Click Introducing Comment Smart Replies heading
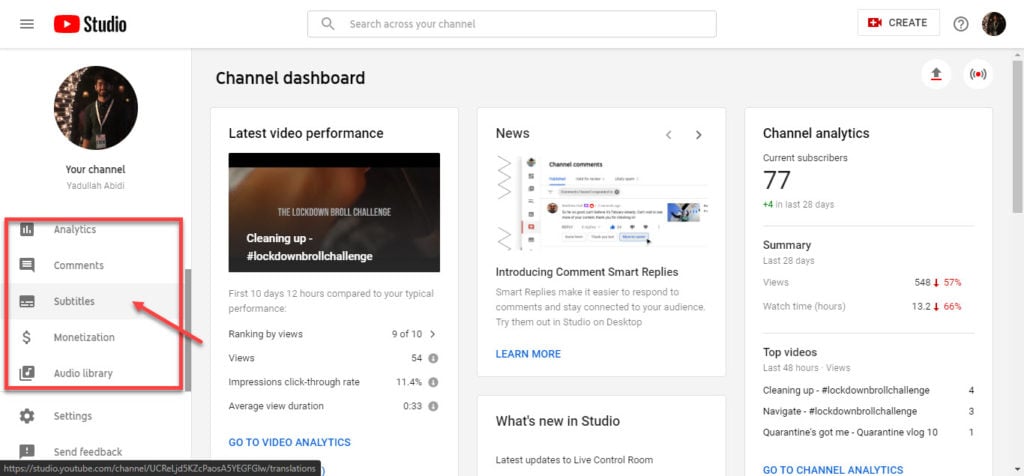The image size is (1024, 476). 586,272
